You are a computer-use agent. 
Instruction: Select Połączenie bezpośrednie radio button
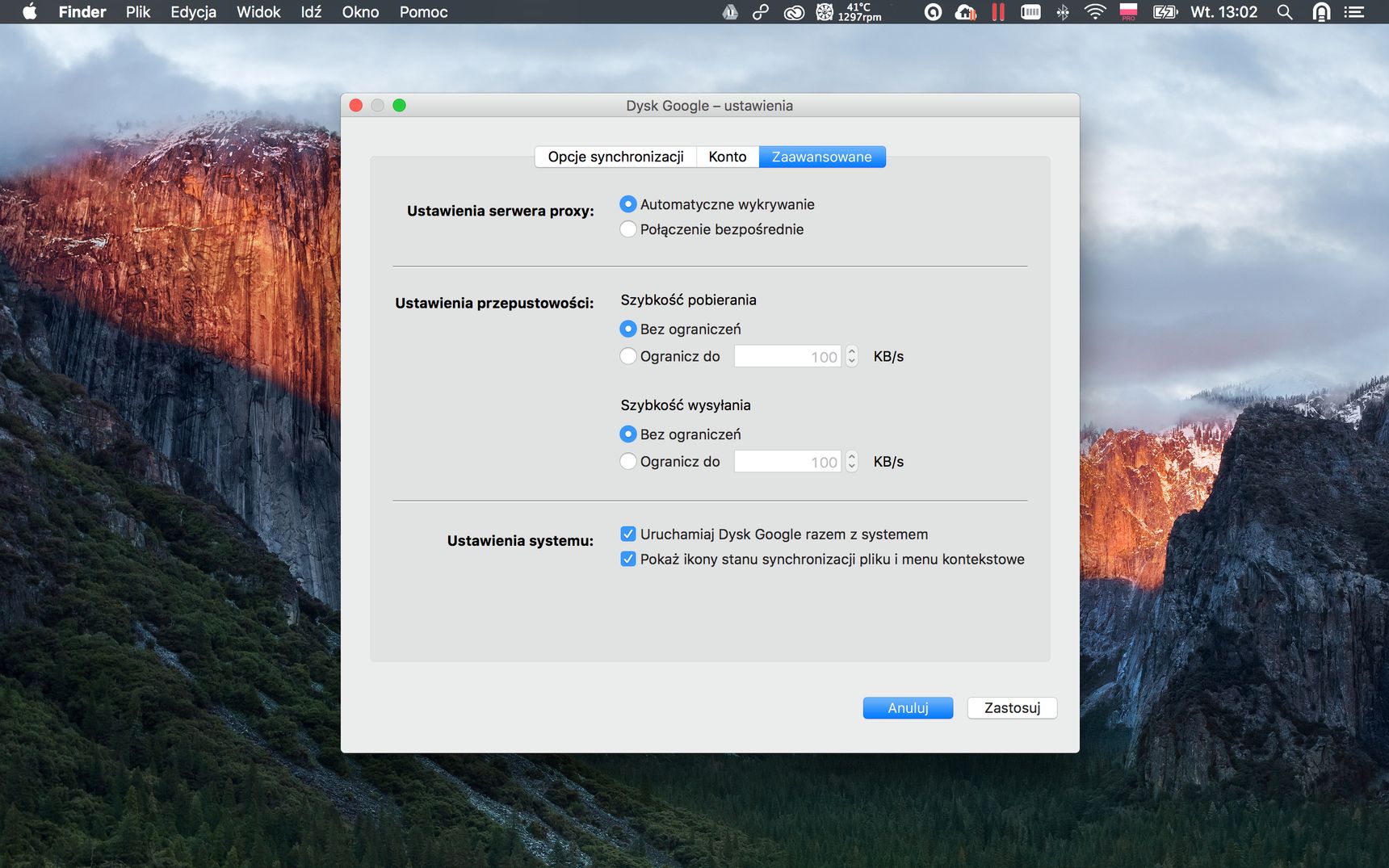627,229
